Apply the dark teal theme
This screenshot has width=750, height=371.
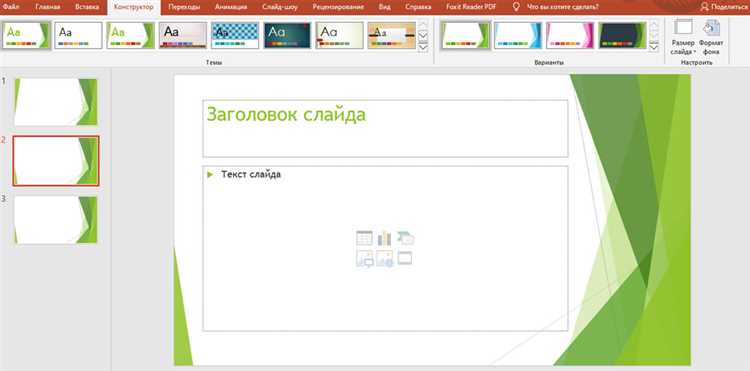pos(287,35)
